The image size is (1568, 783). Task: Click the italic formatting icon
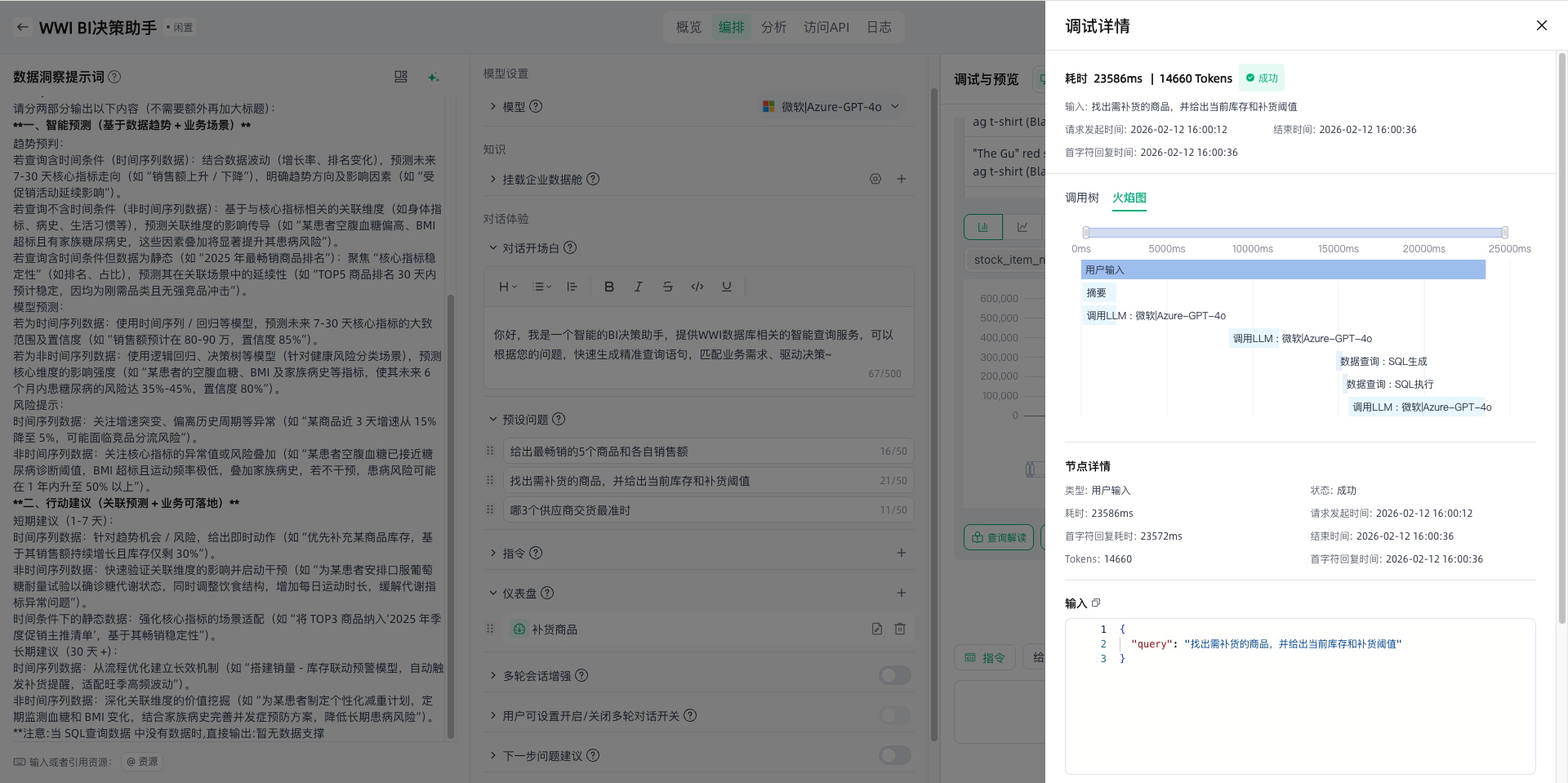638,287
